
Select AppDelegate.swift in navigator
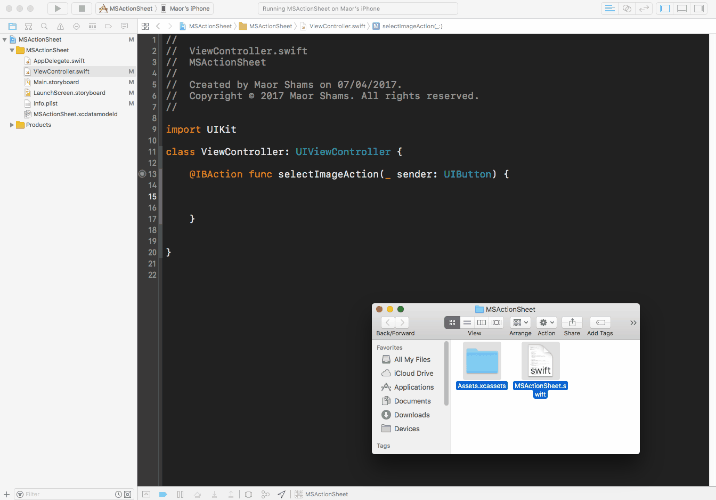point(59,61)
